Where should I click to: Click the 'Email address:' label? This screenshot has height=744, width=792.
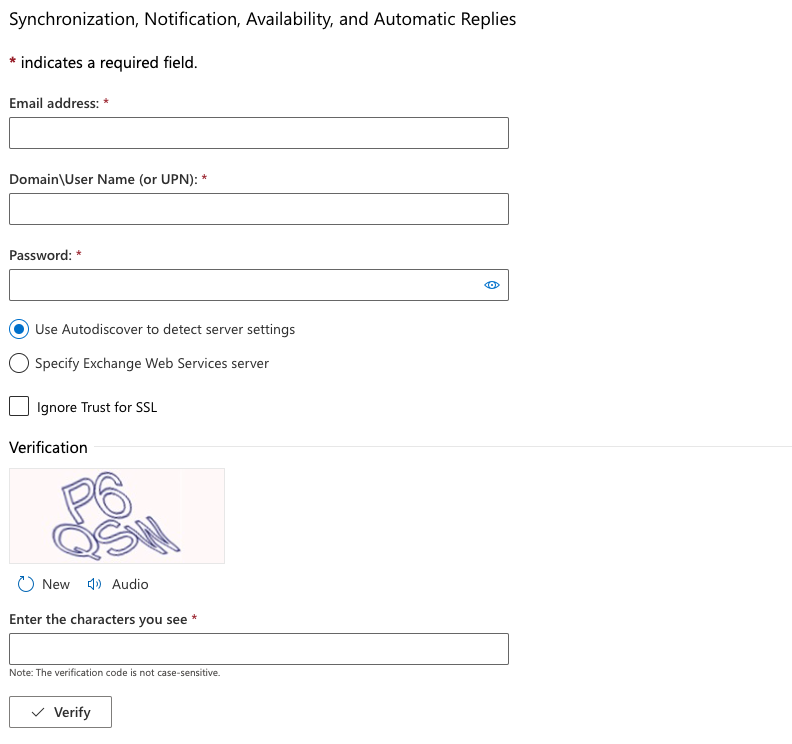point(54,103)
